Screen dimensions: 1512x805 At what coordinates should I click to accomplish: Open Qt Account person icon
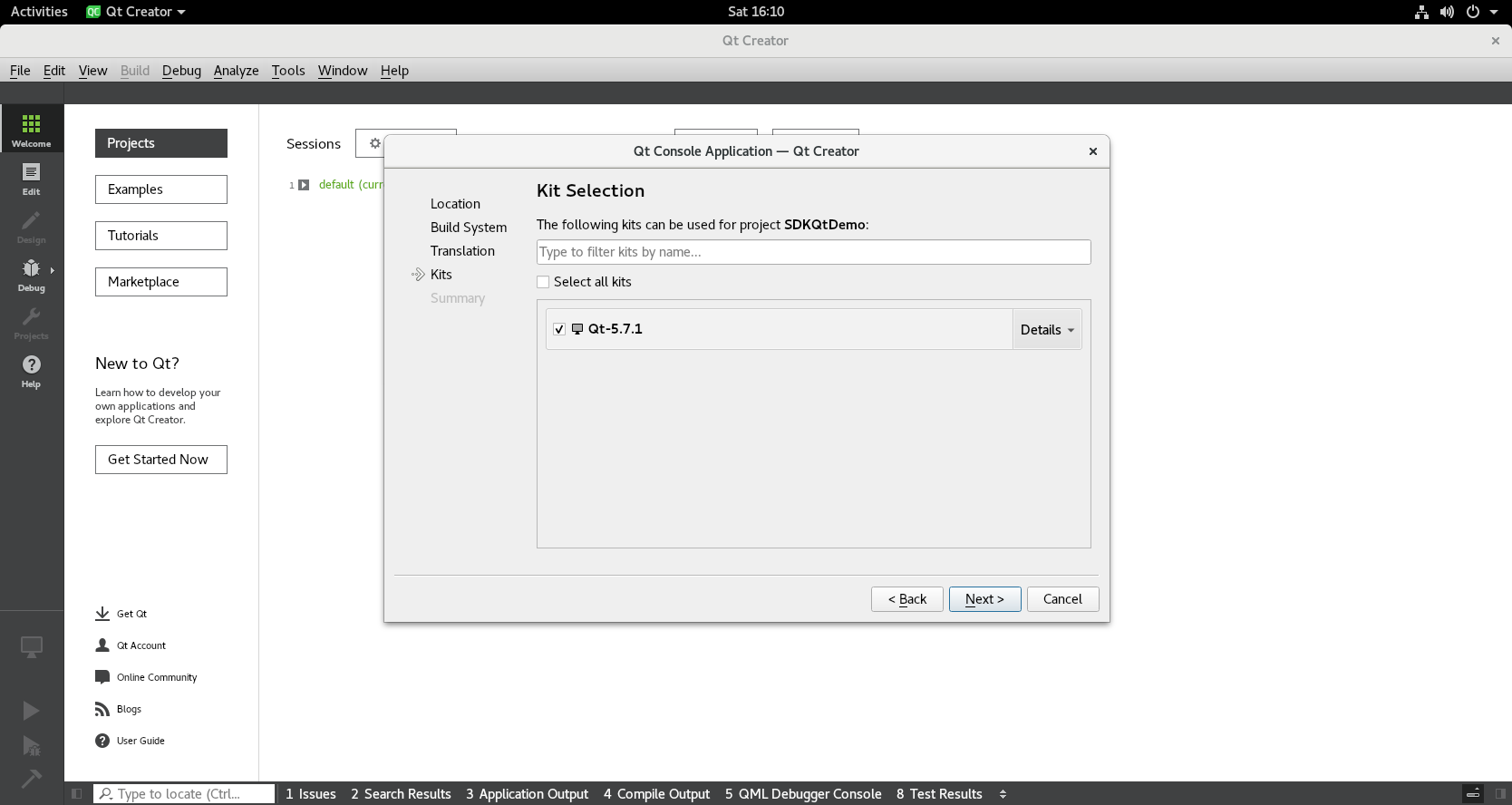(102, 645)
